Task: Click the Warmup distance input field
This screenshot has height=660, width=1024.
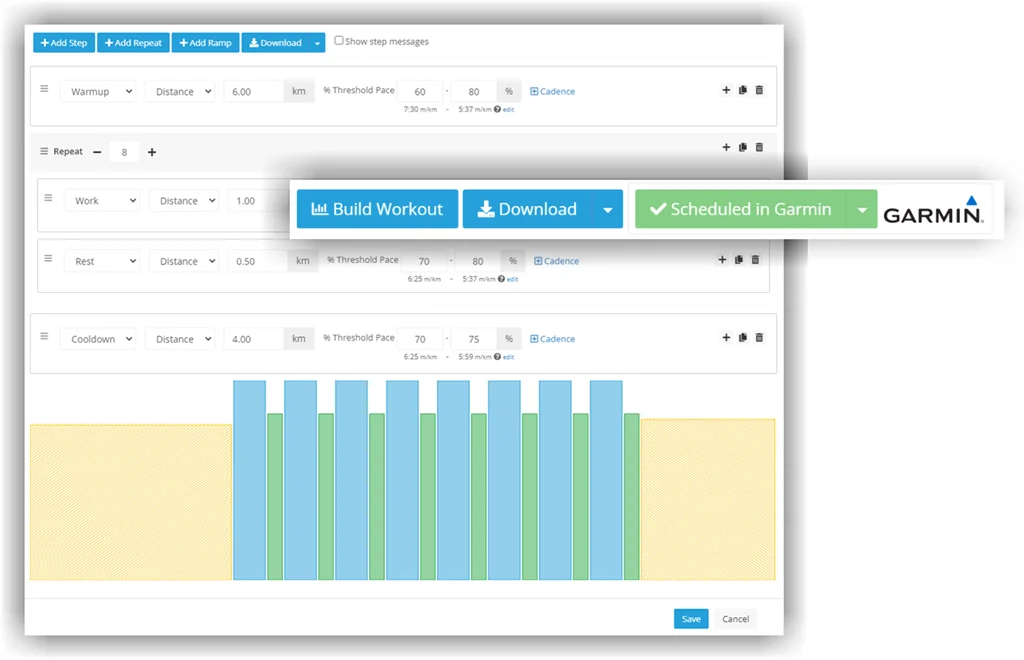Action: pyautogui.click(x=253, y=92)
